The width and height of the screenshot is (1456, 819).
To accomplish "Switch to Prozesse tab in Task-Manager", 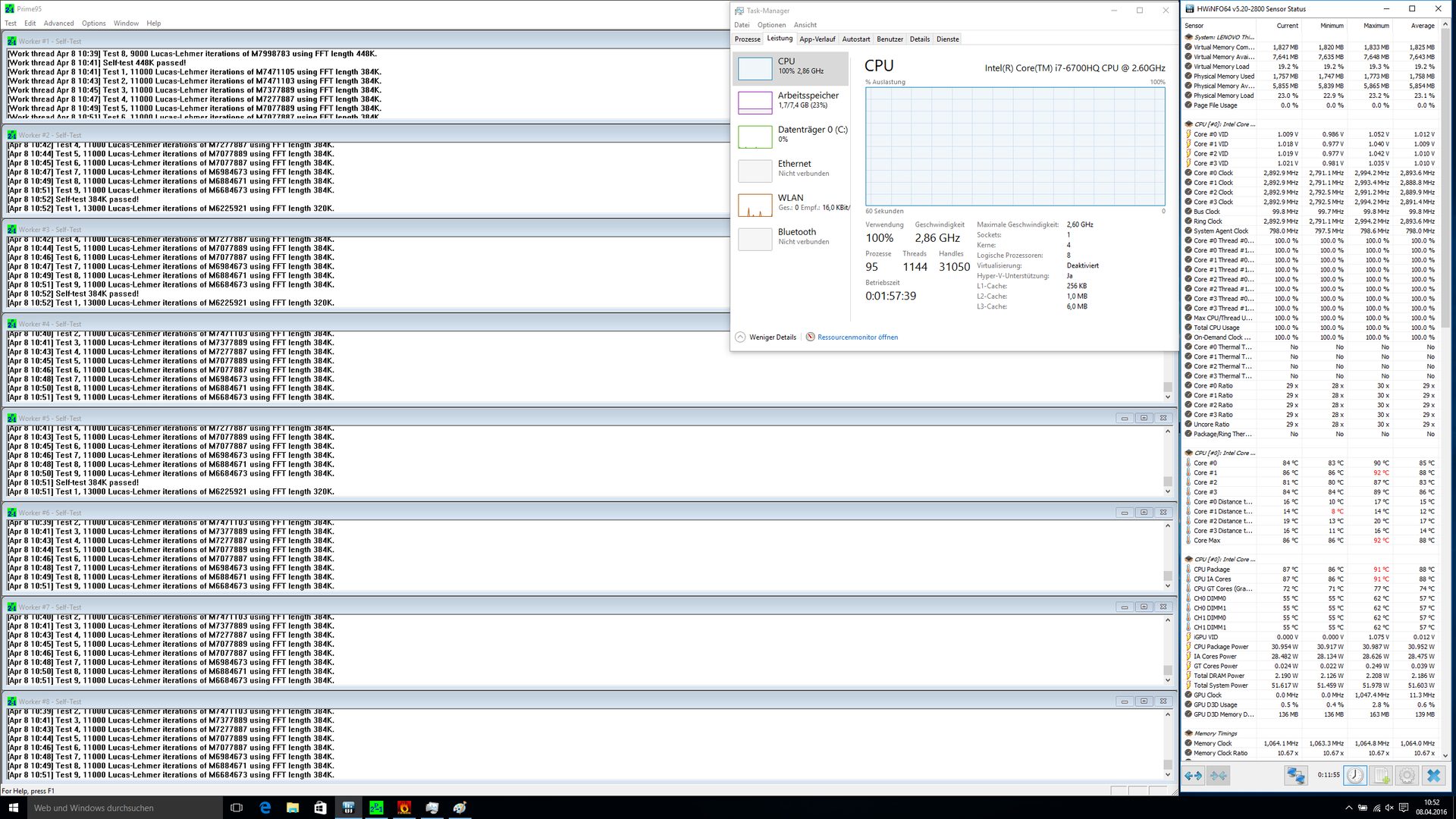I will [x=748, y=39].
